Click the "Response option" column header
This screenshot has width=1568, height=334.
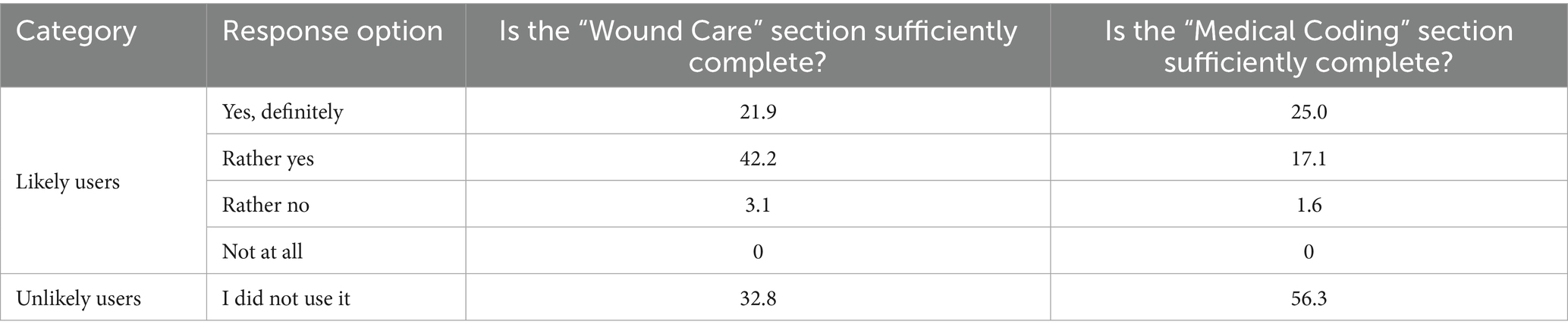(332, 32)
